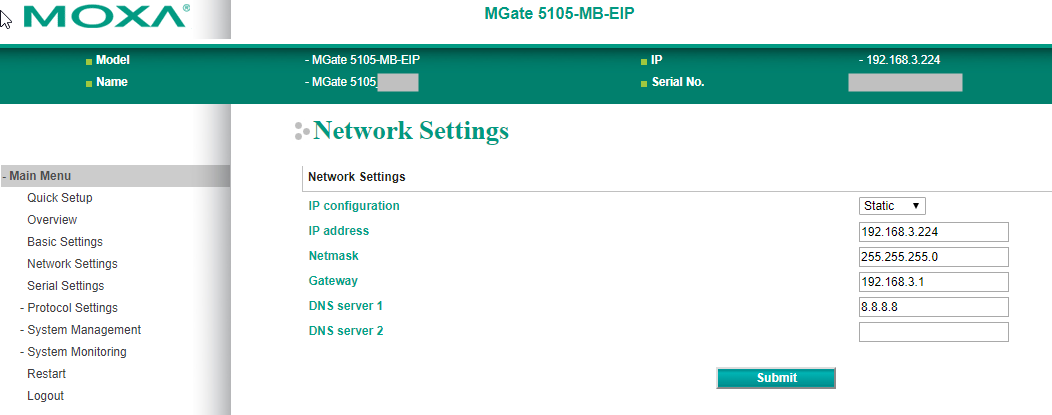
Task: Select the Netmask input field
Action: click(933, 257)
